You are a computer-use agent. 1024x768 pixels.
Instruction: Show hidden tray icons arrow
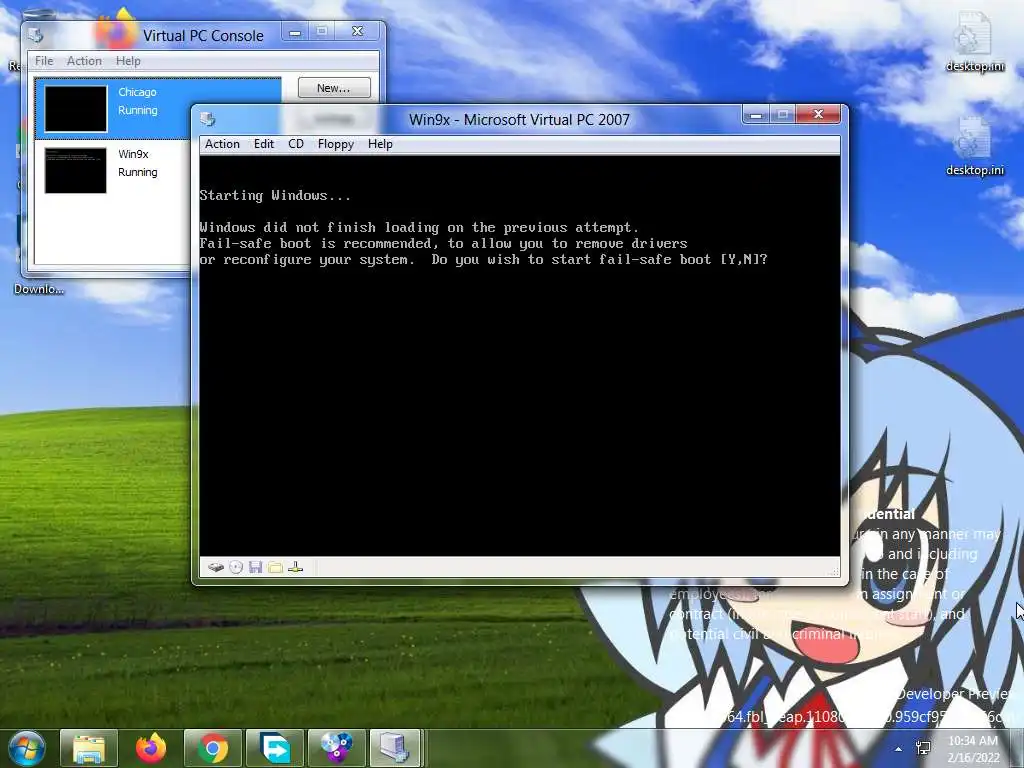pos(899,749)
